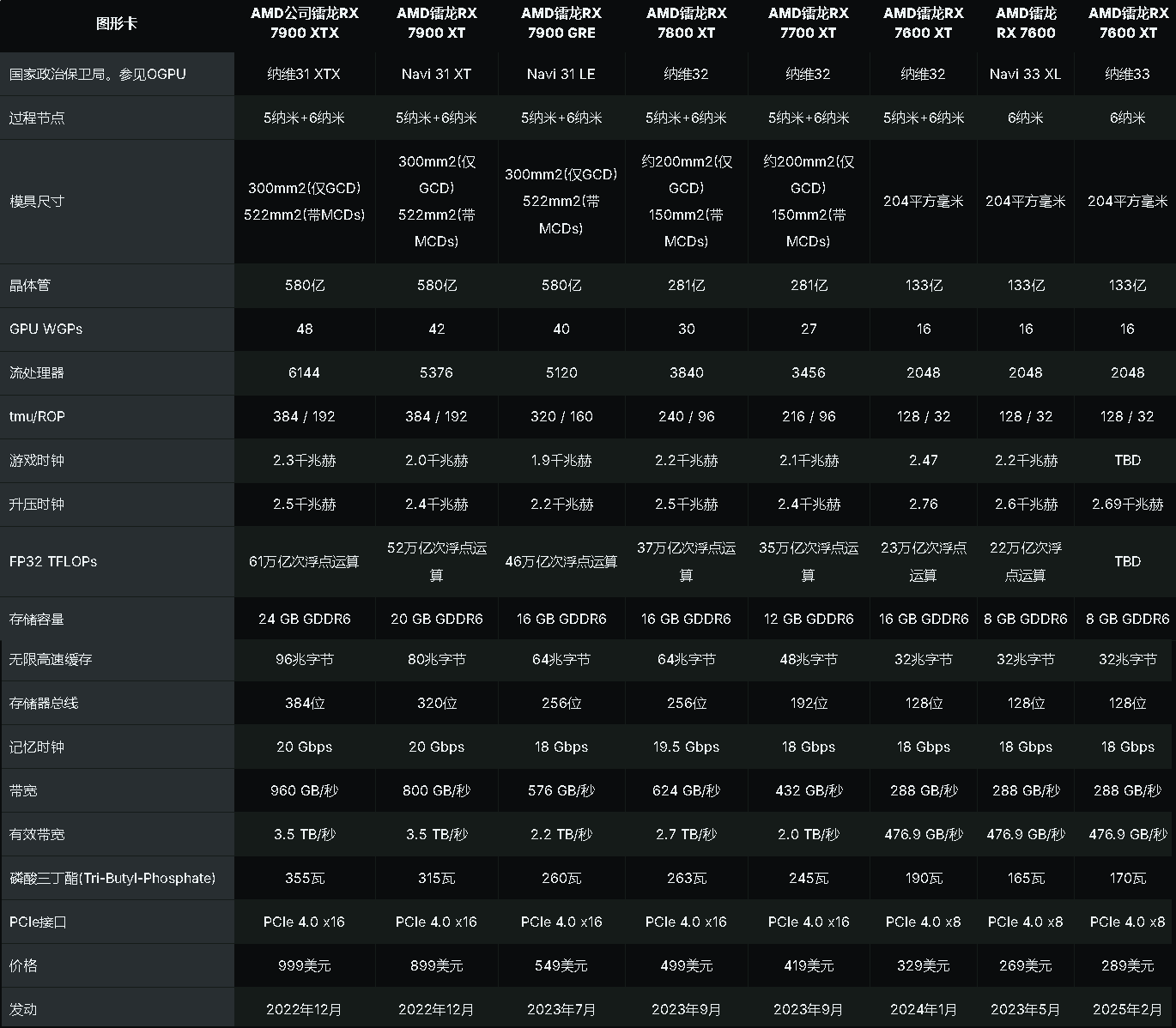Select the 24 GB GDDR6 cell
The height and width of the screenshot is (1028, 1176).
pos(305,619)
